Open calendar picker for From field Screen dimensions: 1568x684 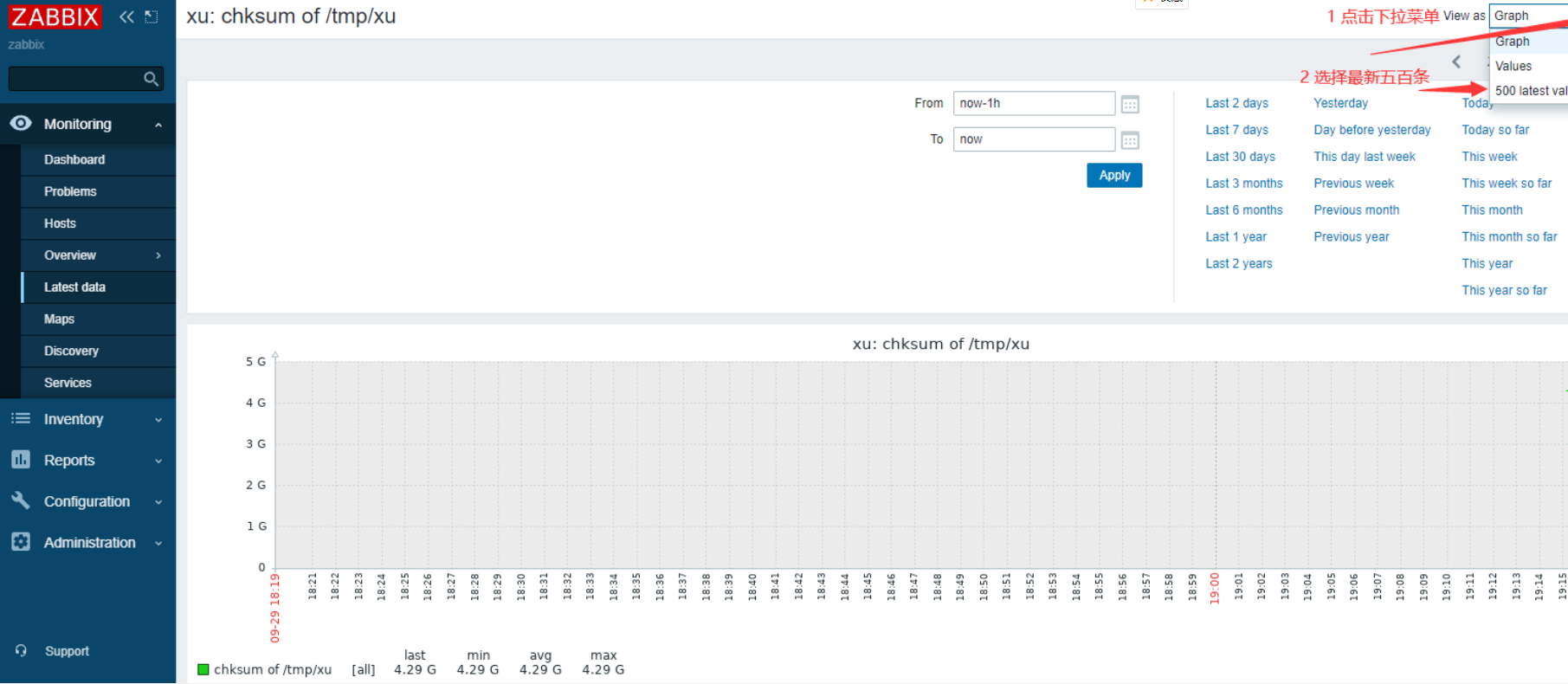[1130, 104]
